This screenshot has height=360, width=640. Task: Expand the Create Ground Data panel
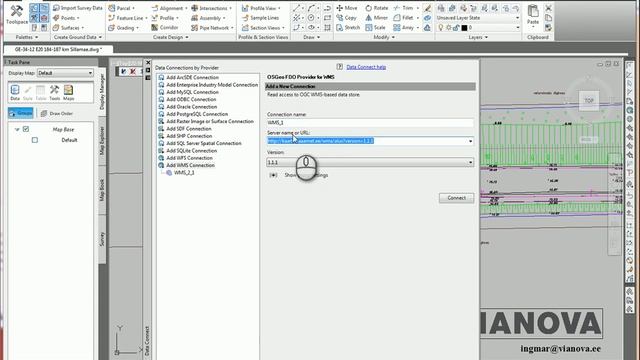[78, 37]
